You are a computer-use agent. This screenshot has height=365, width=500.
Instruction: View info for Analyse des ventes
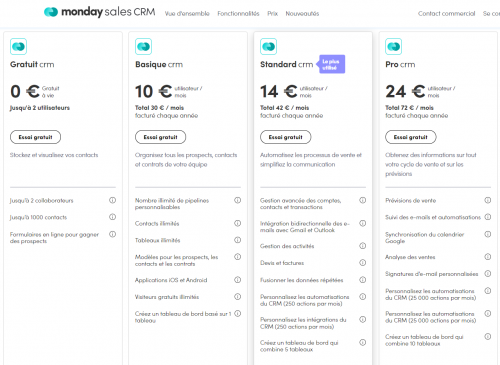(488, 257)
